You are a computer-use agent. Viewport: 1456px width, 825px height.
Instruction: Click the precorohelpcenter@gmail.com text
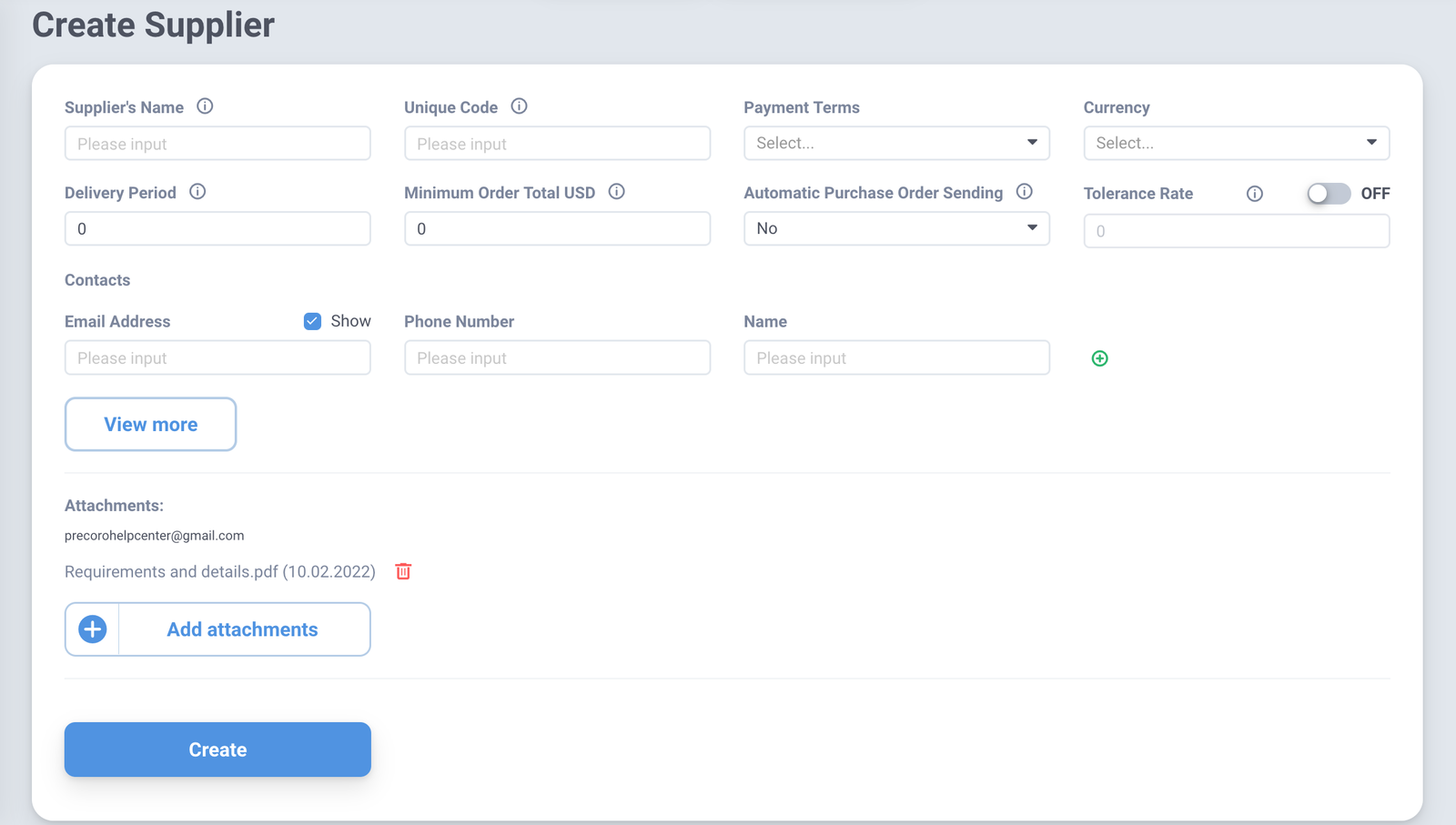coord(154,536)
